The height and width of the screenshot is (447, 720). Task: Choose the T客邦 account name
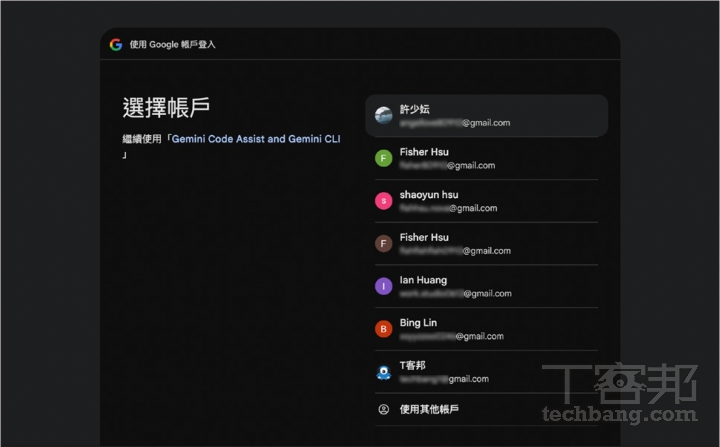click(x=412, y=366)
